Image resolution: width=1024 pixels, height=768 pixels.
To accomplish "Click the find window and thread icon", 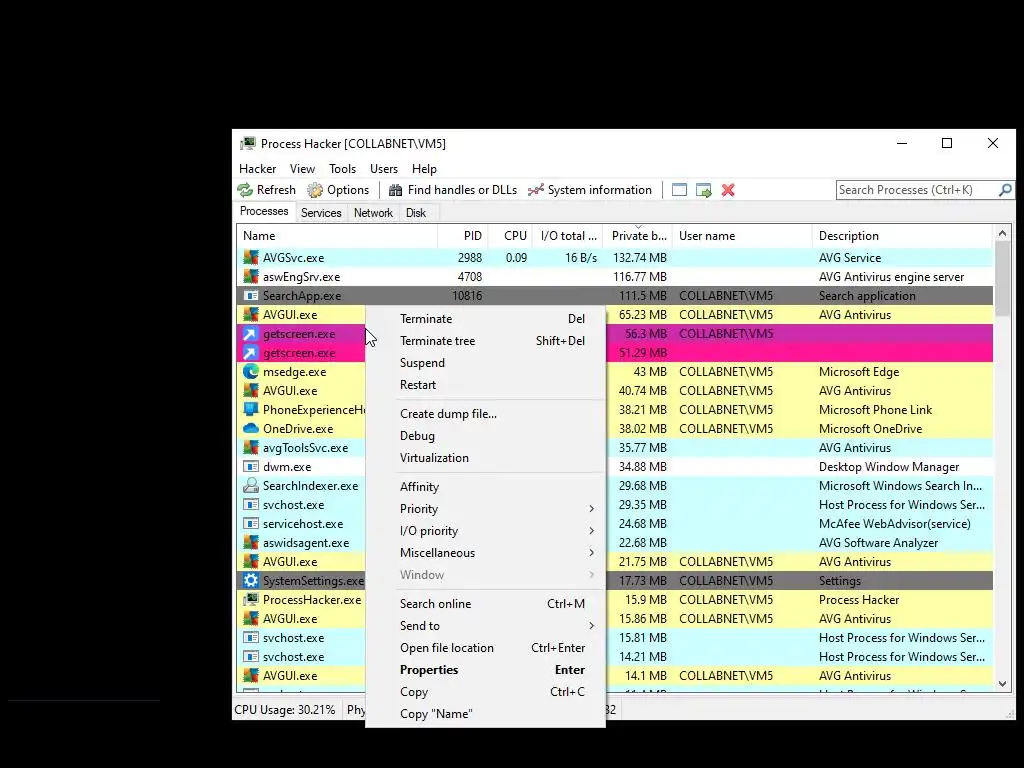I will 703,190.
